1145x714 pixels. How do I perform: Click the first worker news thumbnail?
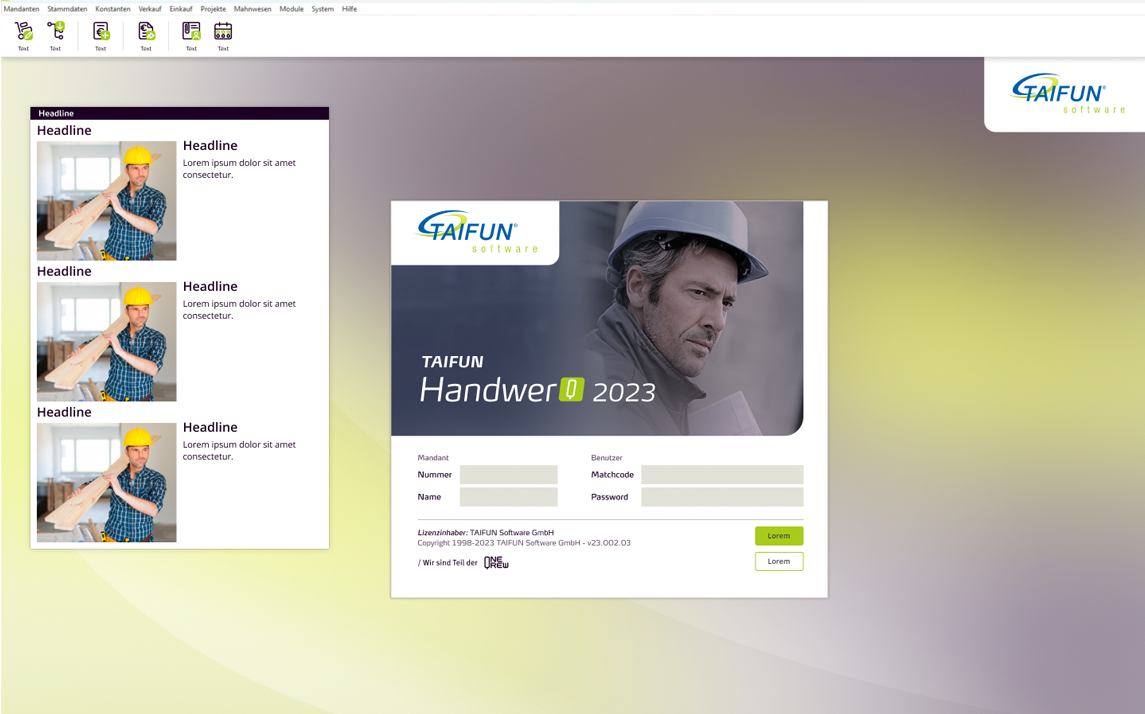tap(106, 201)
